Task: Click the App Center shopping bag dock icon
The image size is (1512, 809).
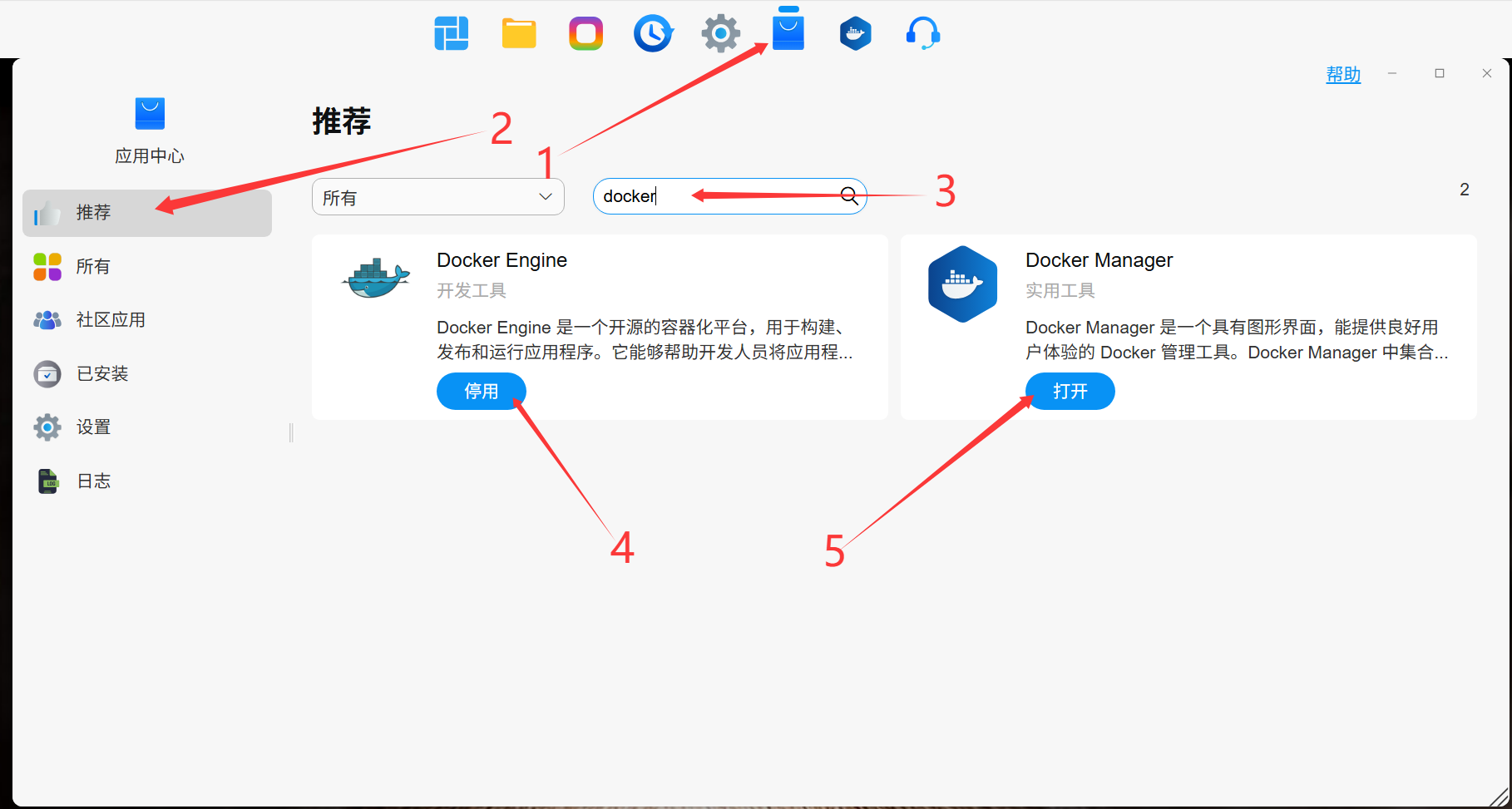Action: [788, 32]
